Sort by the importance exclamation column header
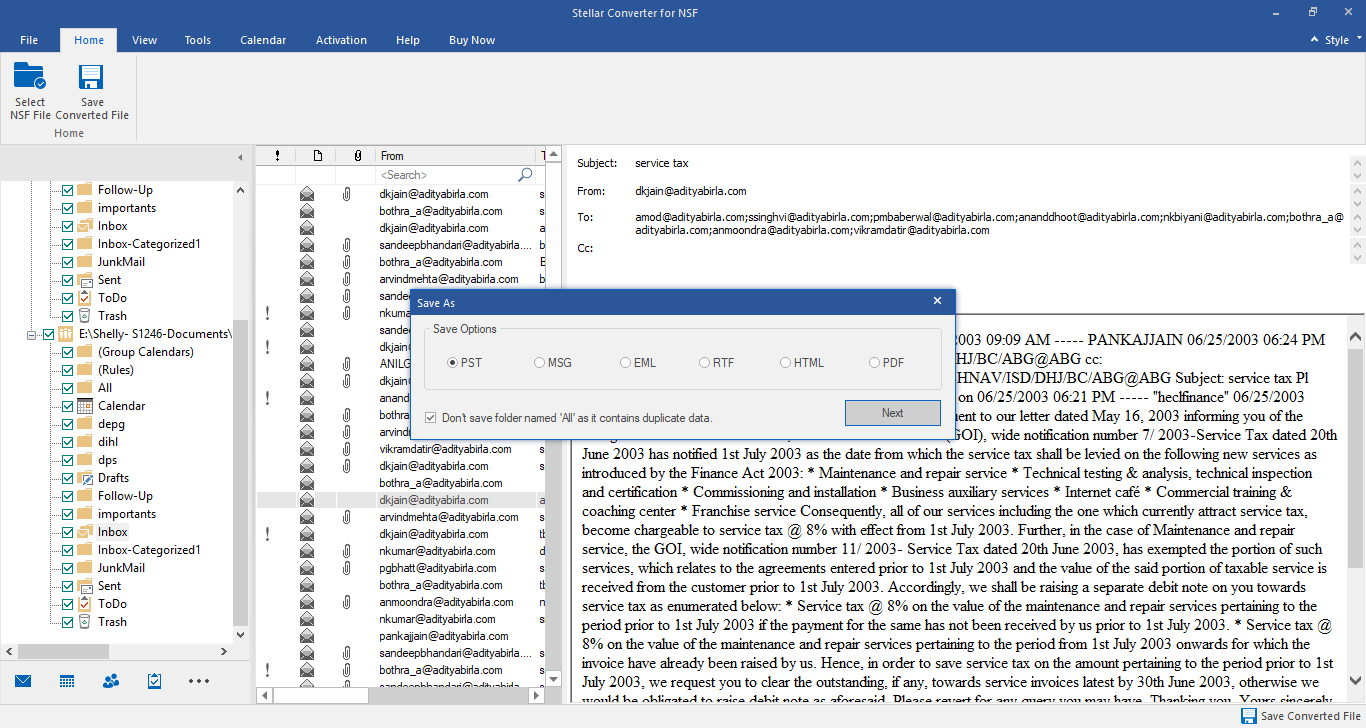Image resolution: width=1366 pixels, height=728 pixels. tap(277, 156)
